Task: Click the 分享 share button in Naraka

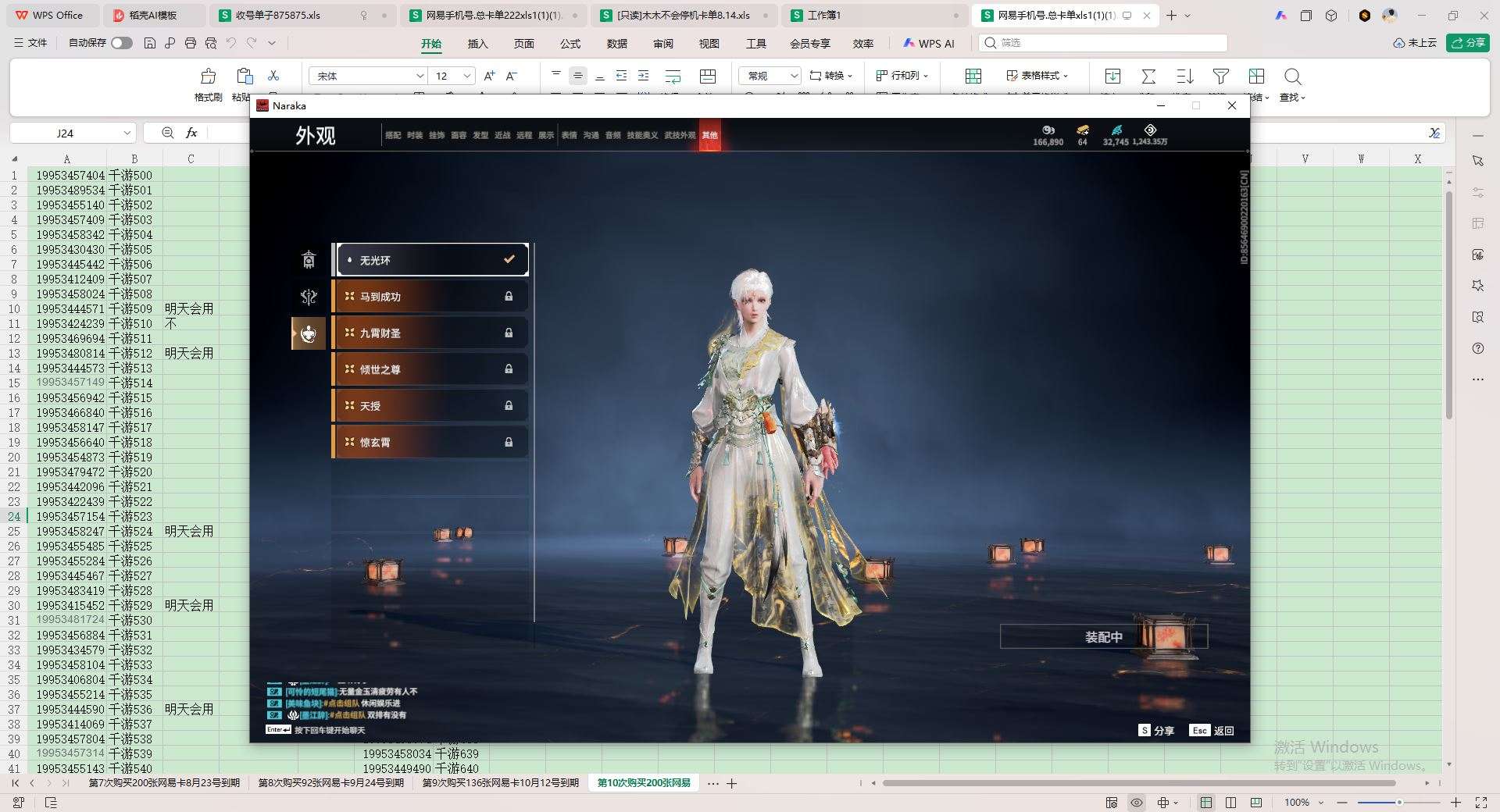Action: point(1156,731)
